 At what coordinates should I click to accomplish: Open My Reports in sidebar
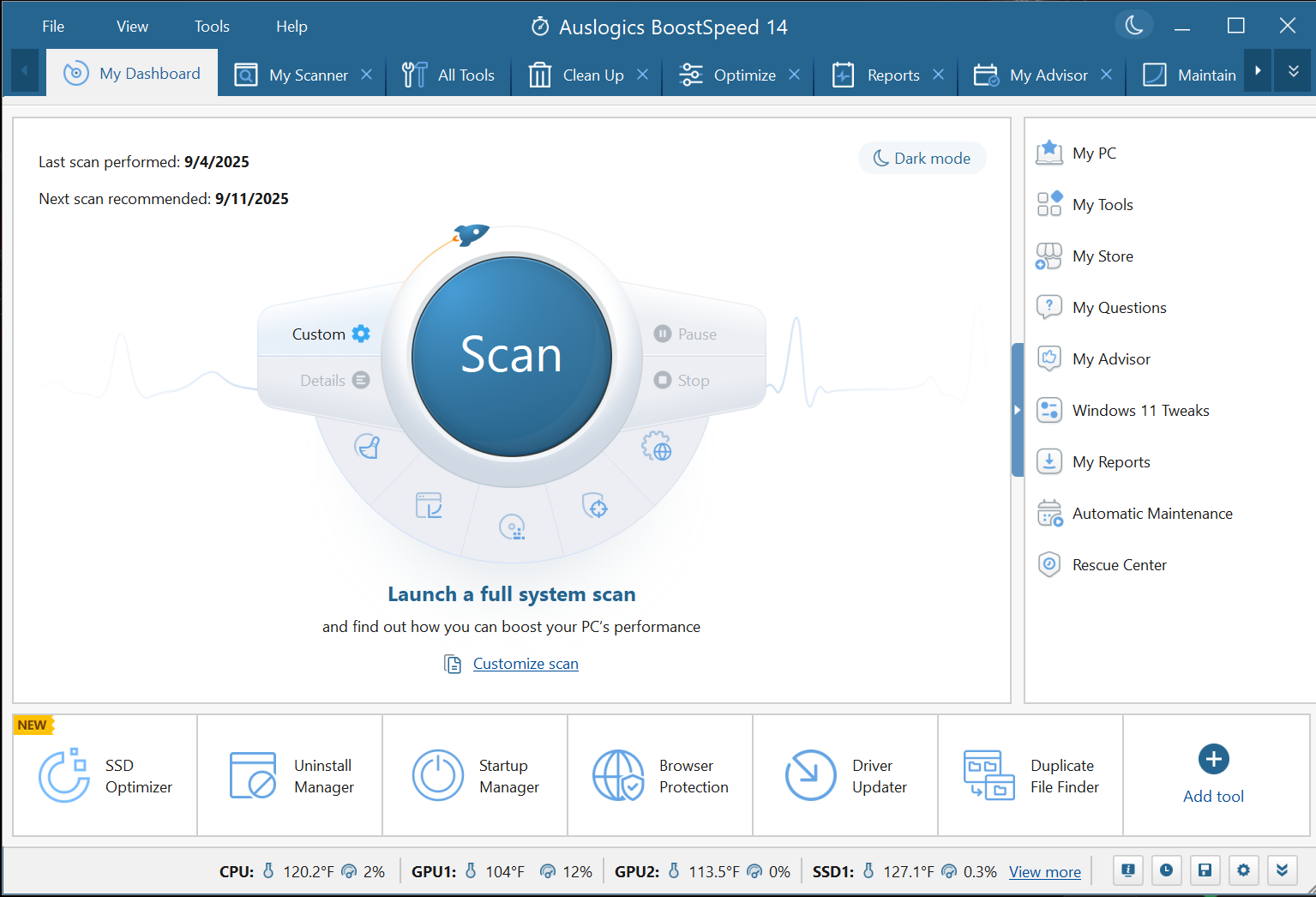coord(1093,462)
